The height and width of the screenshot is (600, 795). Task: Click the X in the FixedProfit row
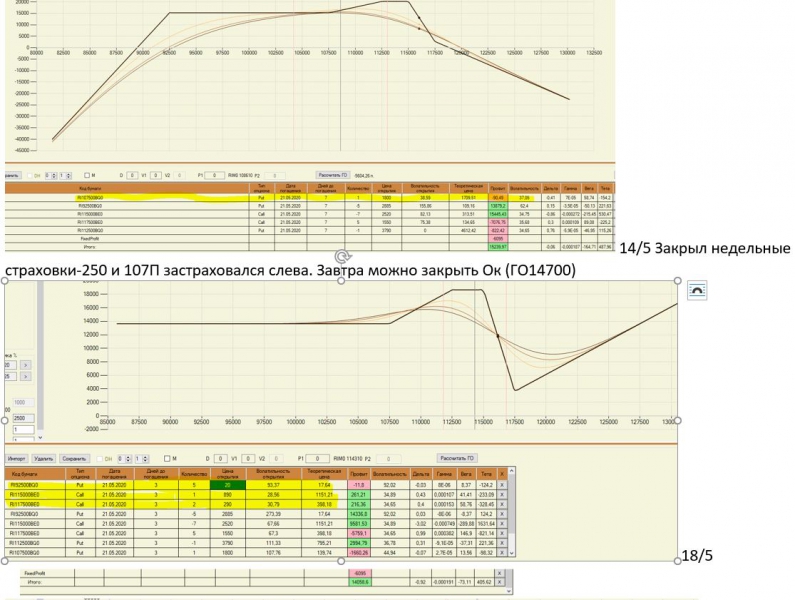click(500, 573)
